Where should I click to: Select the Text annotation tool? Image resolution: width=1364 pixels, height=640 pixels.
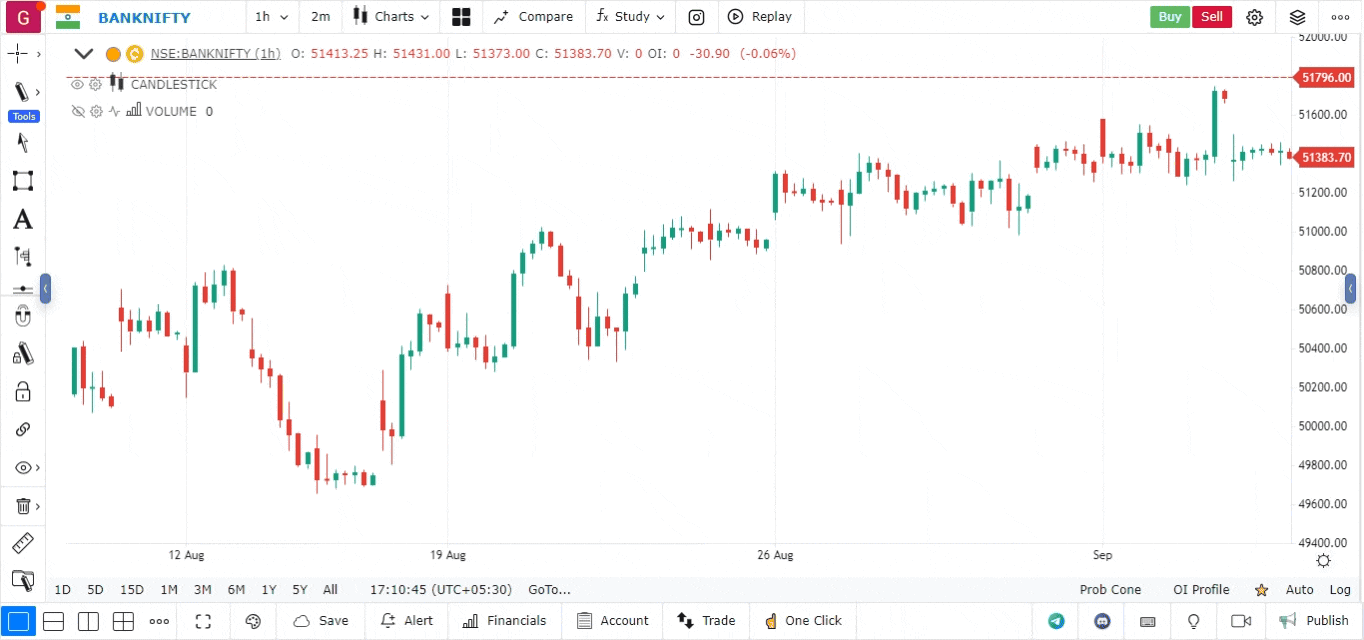(x=22, y=219)
